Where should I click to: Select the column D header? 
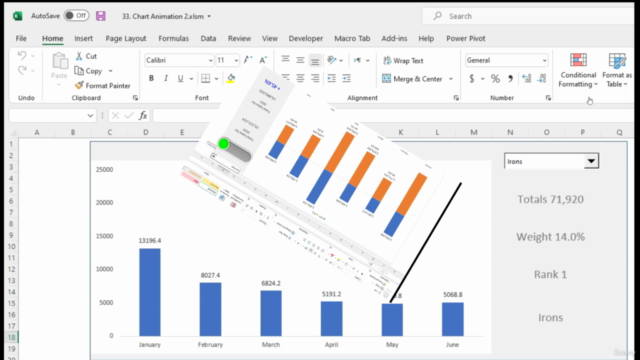(x=146, y=132)
